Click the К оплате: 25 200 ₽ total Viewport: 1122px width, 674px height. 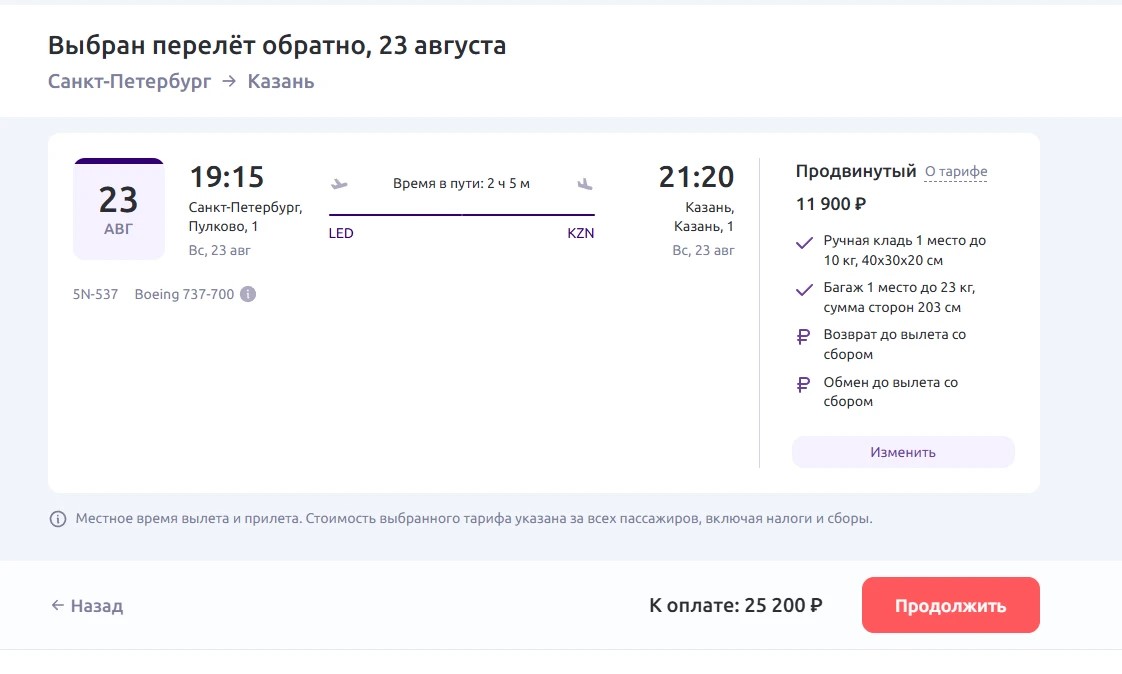736,605
